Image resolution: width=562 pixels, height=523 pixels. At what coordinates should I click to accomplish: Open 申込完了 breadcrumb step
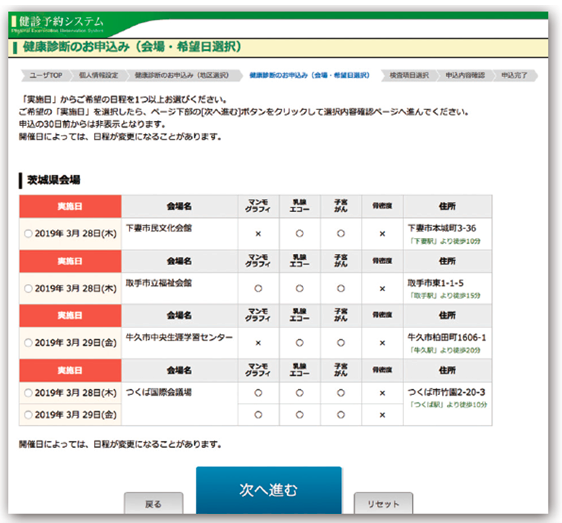pos(514,75)
